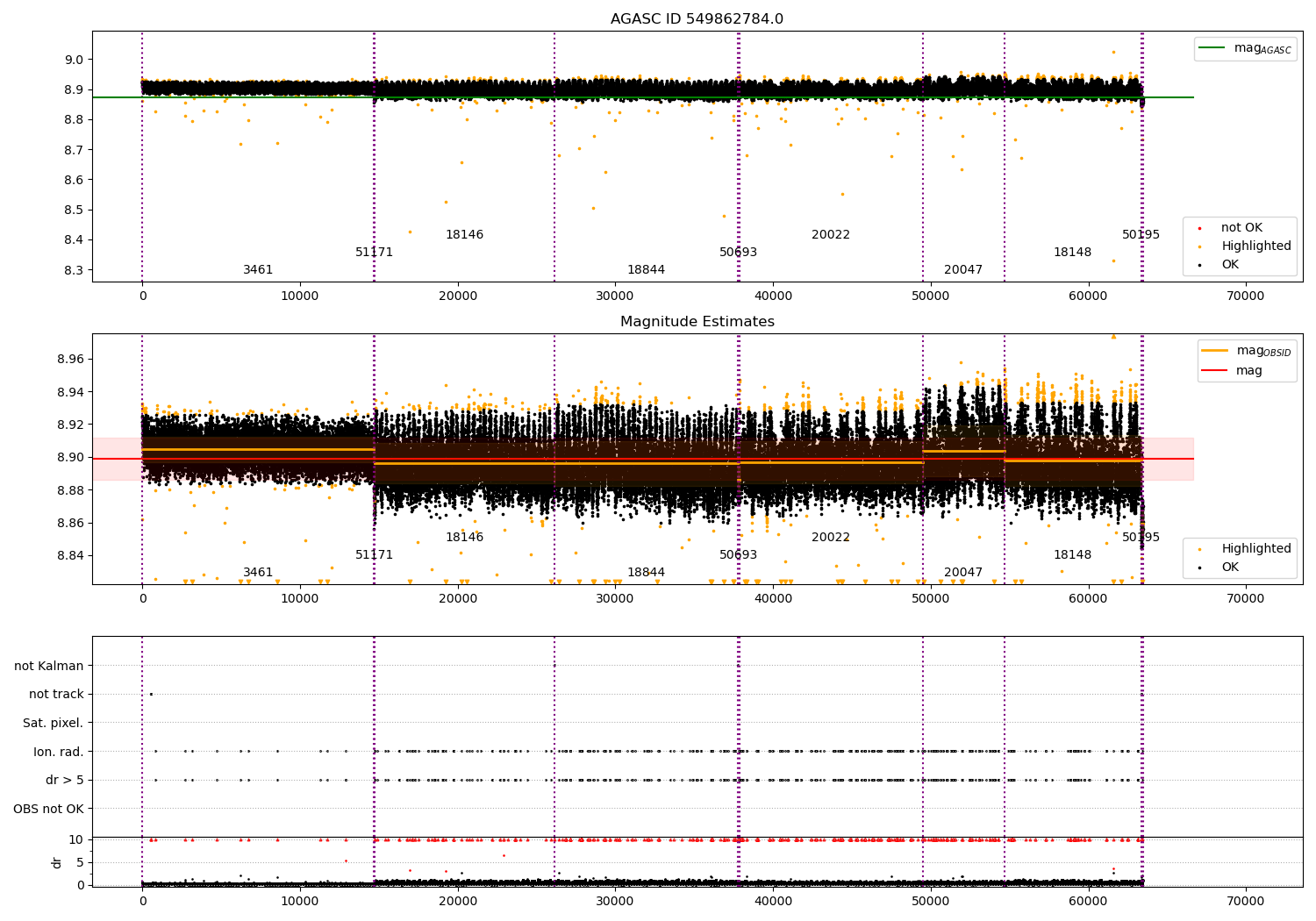Click the '8.96' y-axis tick label

[x=69, y=360]
